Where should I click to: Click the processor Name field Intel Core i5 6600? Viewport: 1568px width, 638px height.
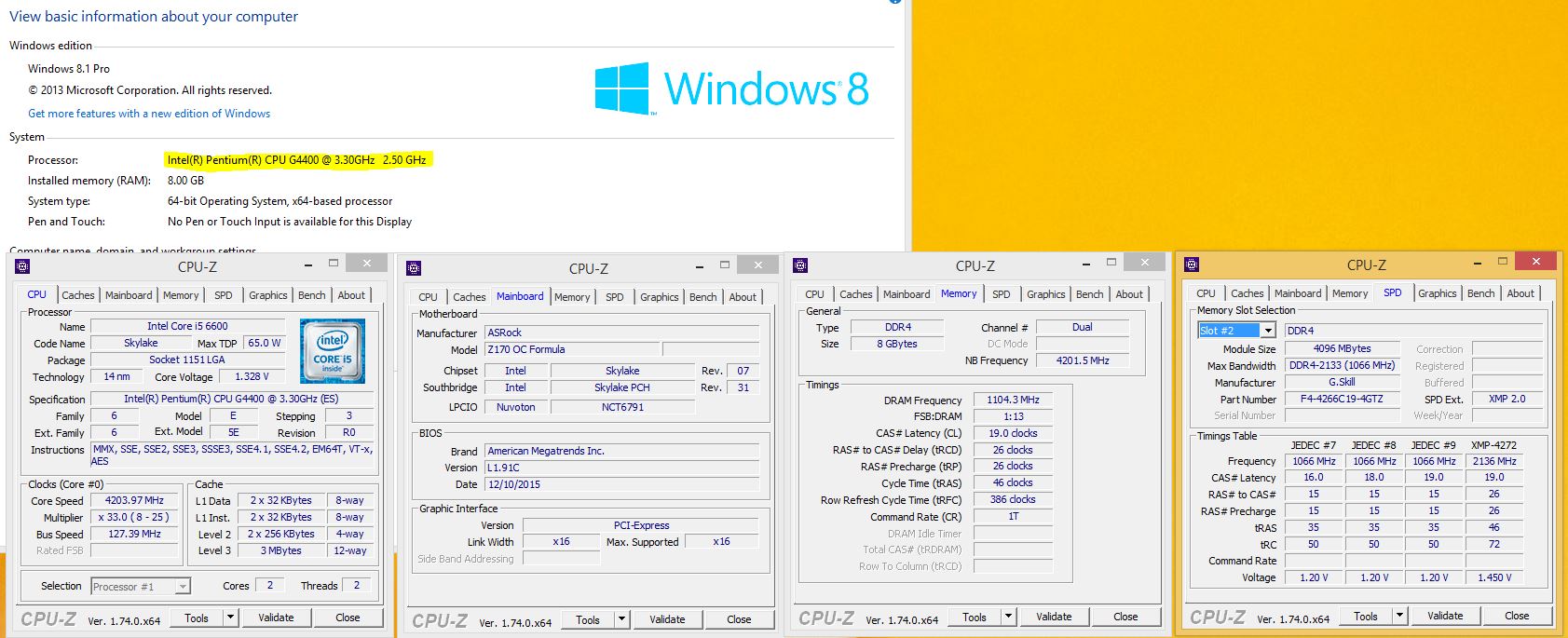[x=187, y=326]
